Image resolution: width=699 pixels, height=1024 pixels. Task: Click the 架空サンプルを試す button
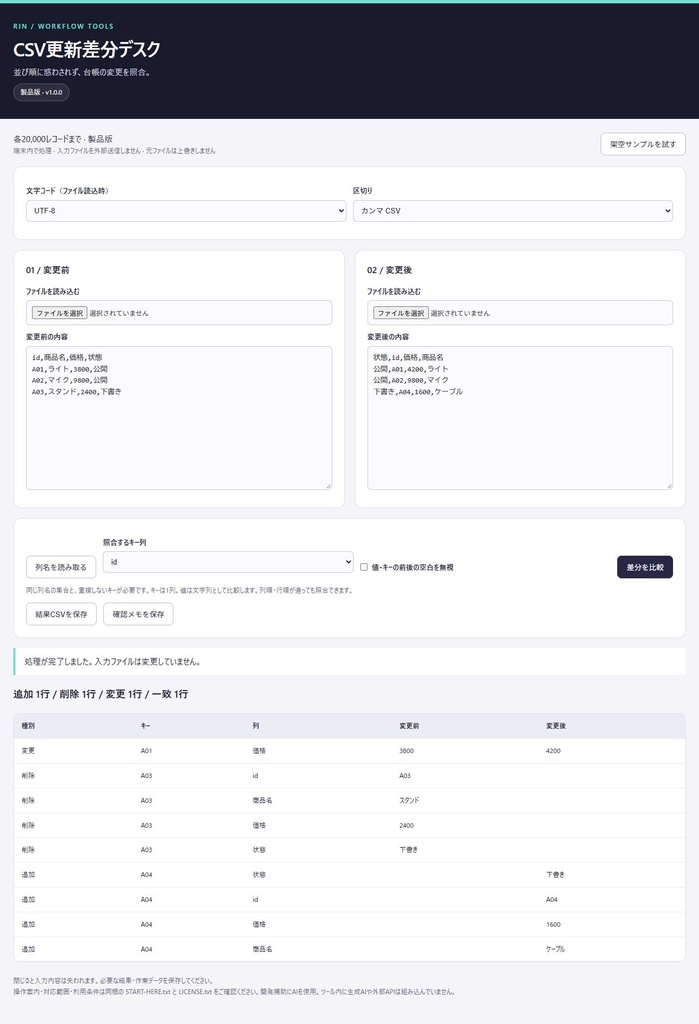click(643, 144)
